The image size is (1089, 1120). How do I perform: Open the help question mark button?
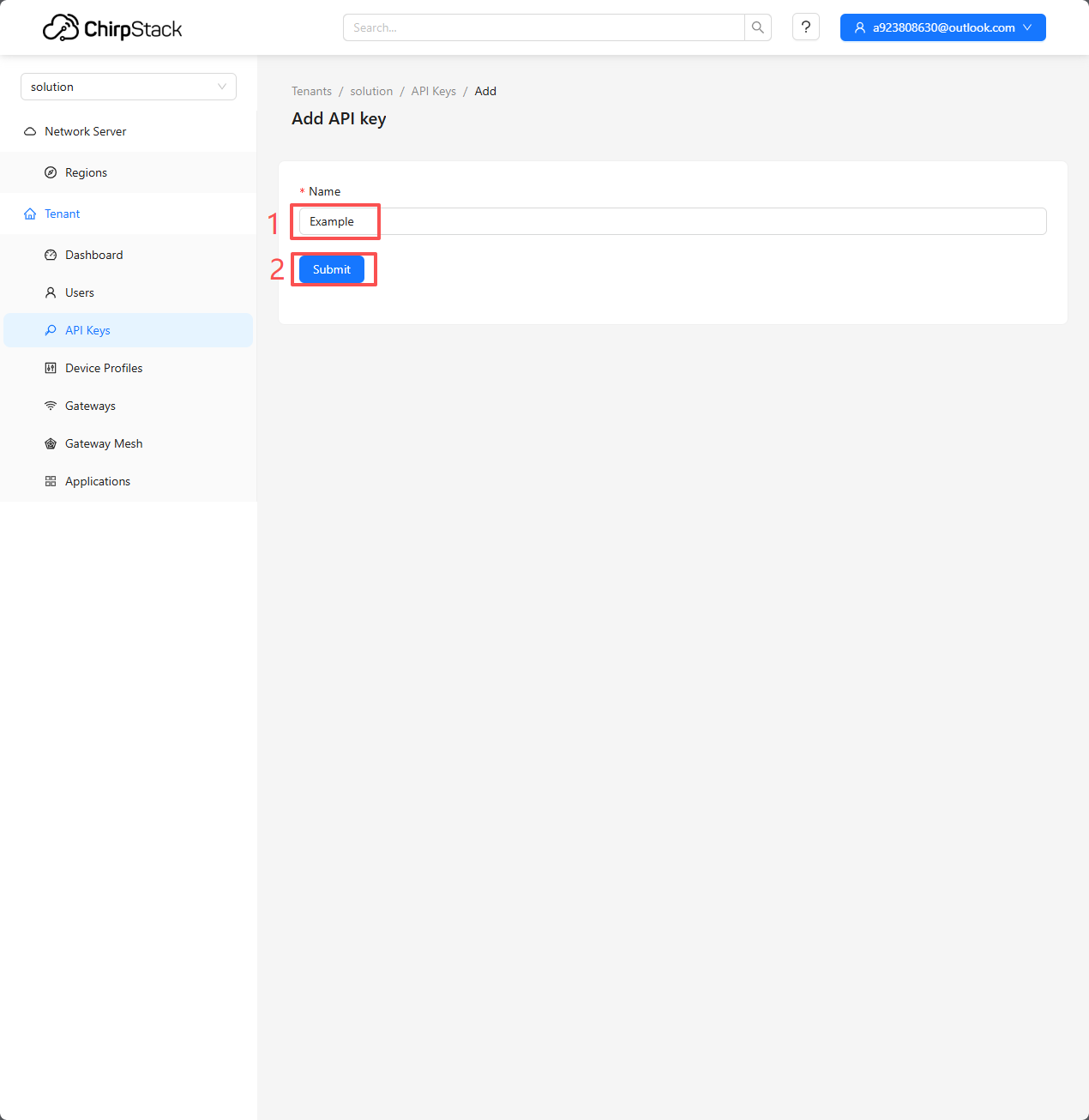(806, 27)
